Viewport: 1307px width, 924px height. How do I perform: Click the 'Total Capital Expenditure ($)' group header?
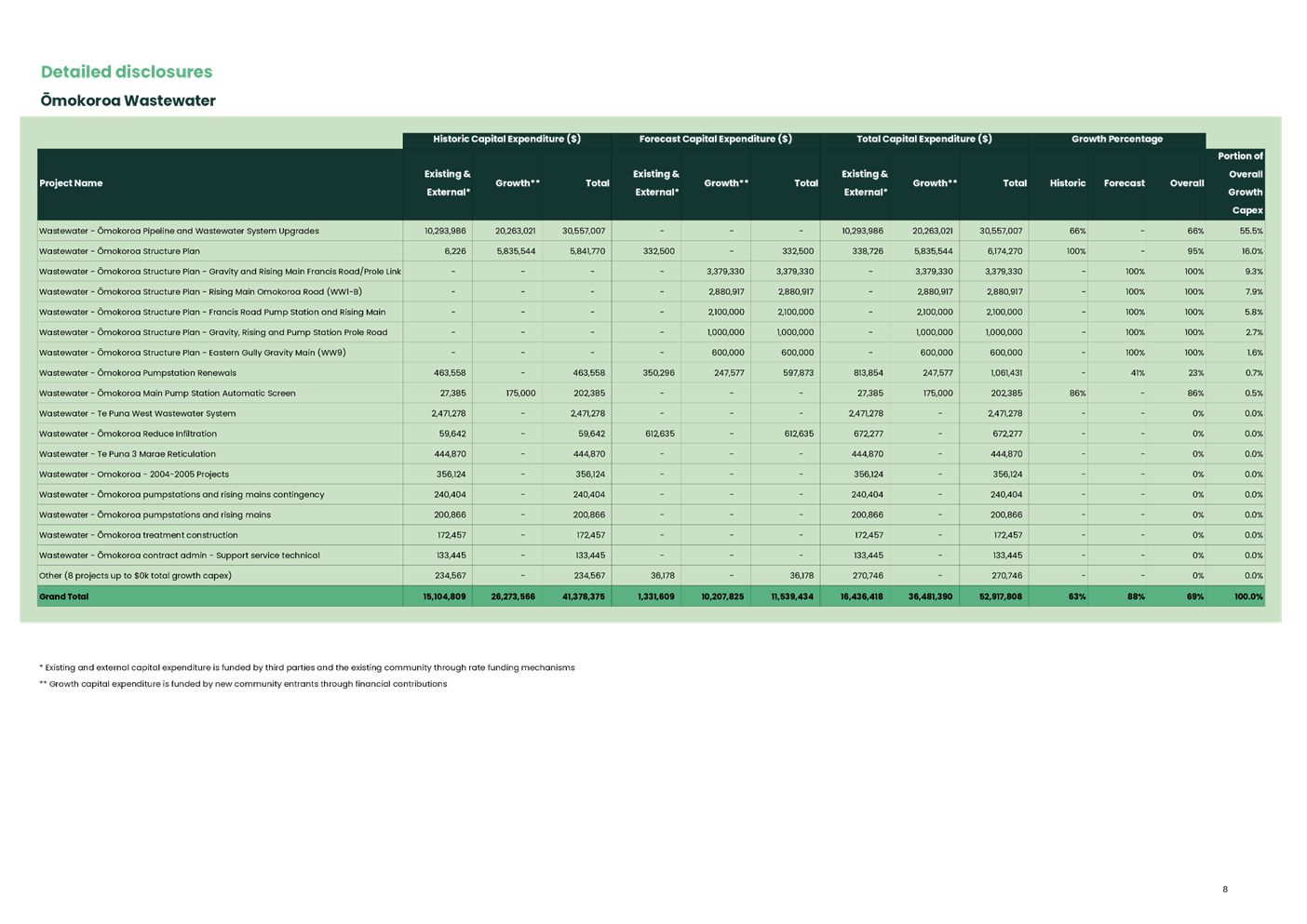(x=924, y=139)
